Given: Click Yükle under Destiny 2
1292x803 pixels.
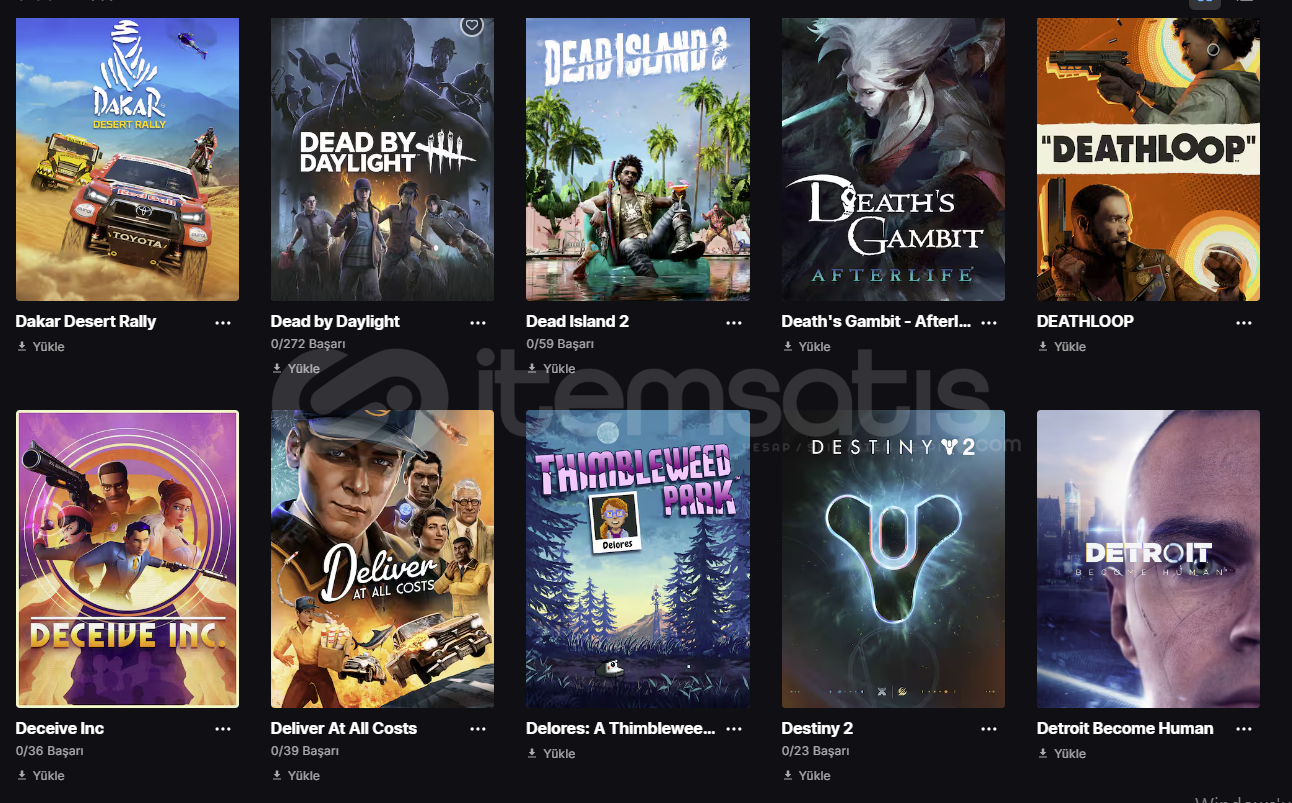Looking at the screenshot, I should pos(807,776).
